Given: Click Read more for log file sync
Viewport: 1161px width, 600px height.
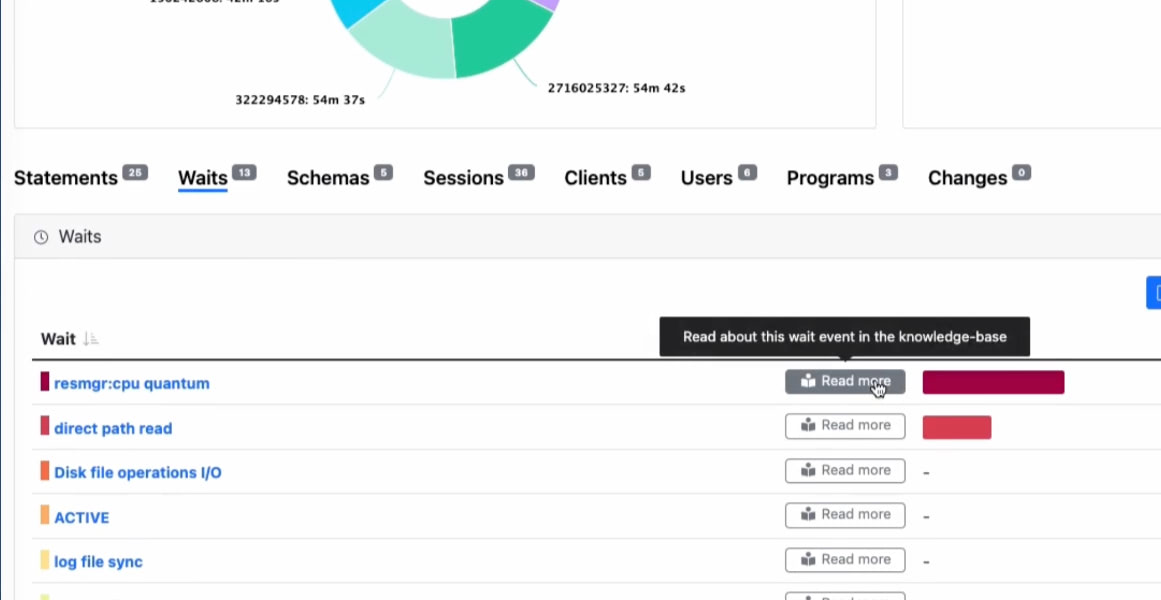Looking at the screenshot, I should [845, 560].
